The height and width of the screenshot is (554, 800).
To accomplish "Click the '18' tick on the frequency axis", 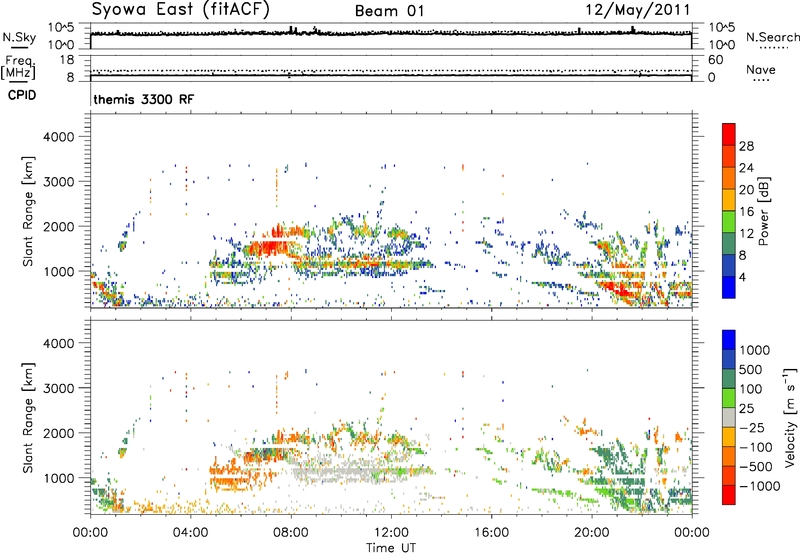I will (x=67, y=60).
